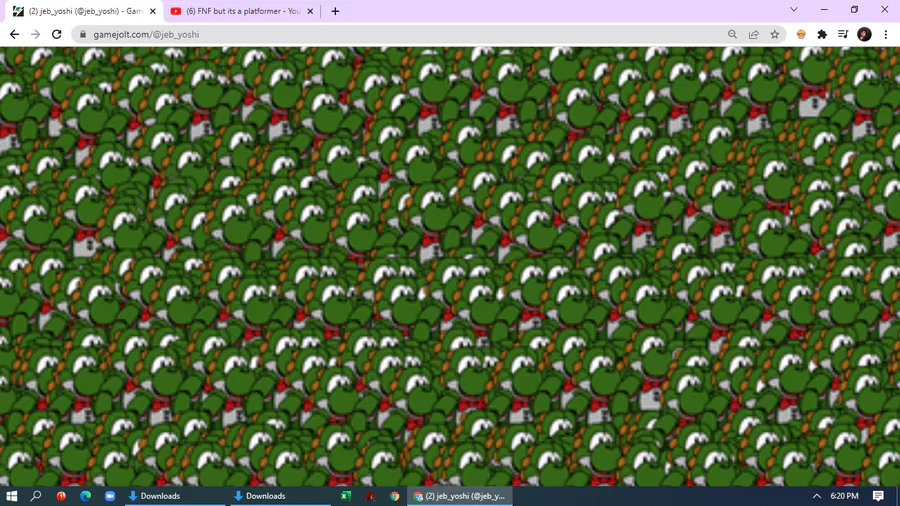
Task: Switch to the FNF but its a platformer tab
Action: tap(242, 11)
